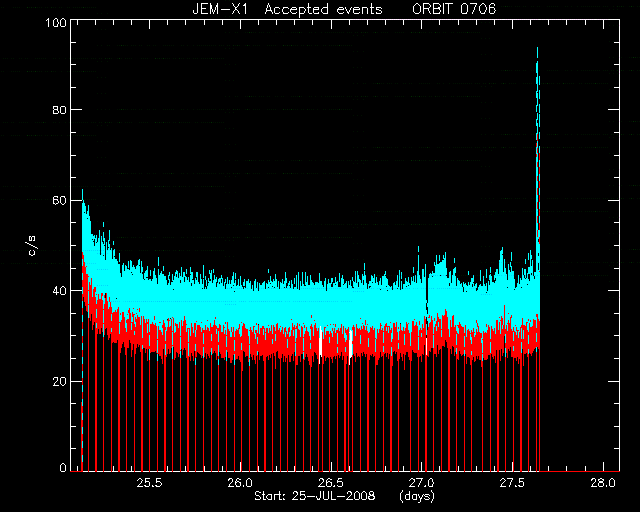Viewport: 640px width, 512px height.
Task: Click the ORBIT 0706 label
Action: (454, 9)
